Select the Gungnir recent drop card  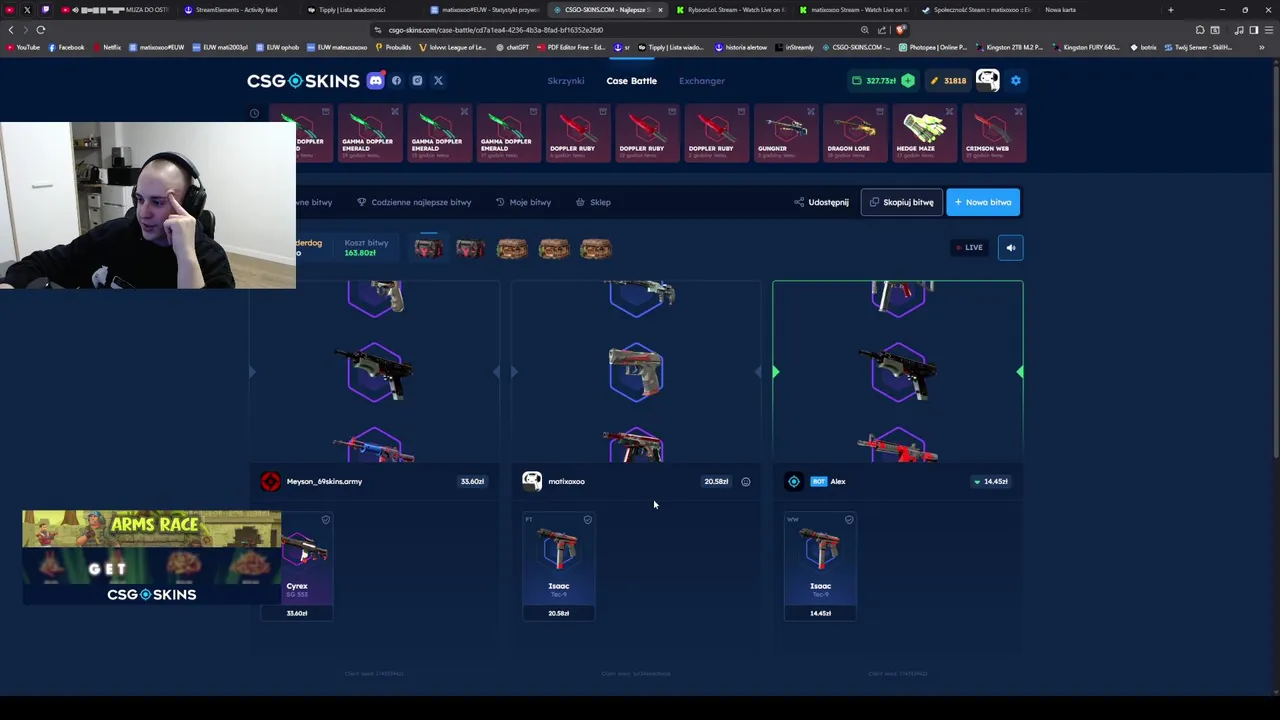[x=785, y=133]
